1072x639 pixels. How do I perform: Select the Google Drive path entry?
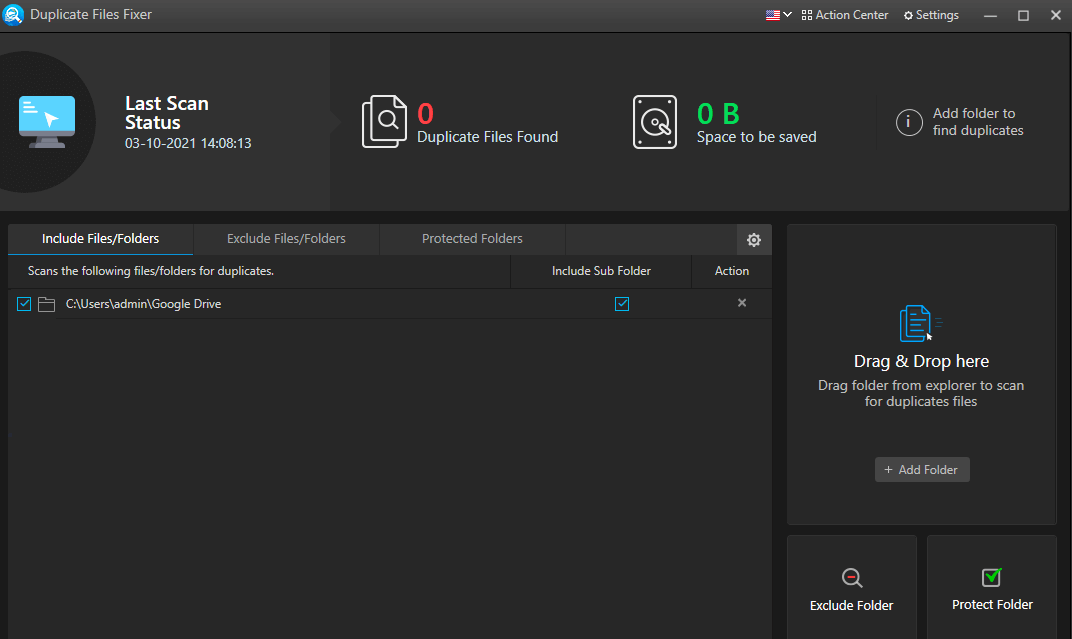[x=143, y=303]
